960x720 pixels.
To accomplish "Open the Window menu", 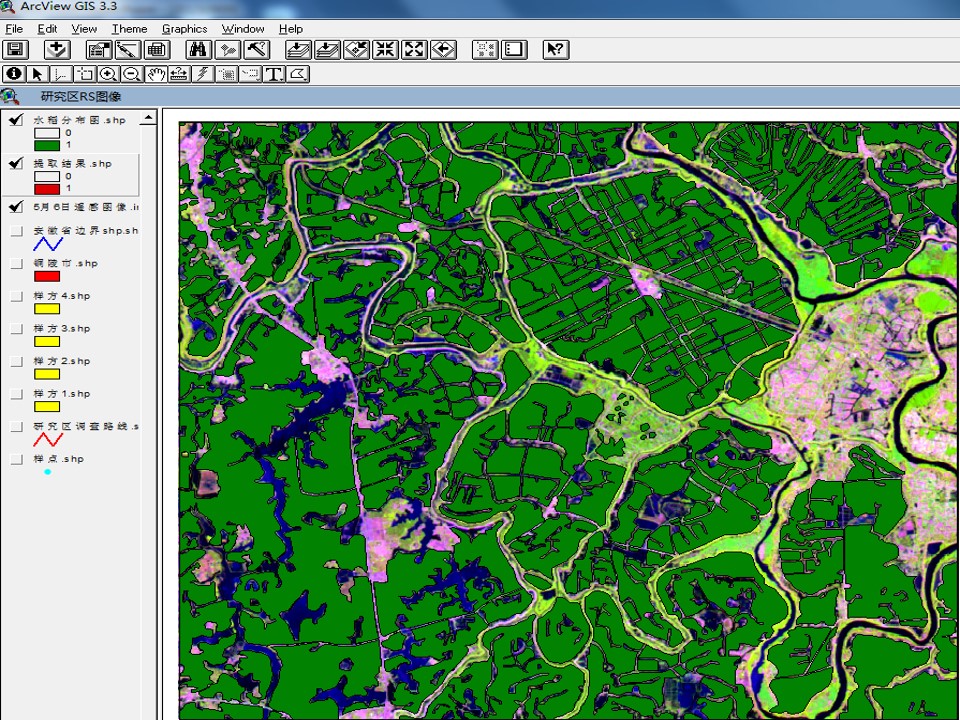I will pos(242,29).
